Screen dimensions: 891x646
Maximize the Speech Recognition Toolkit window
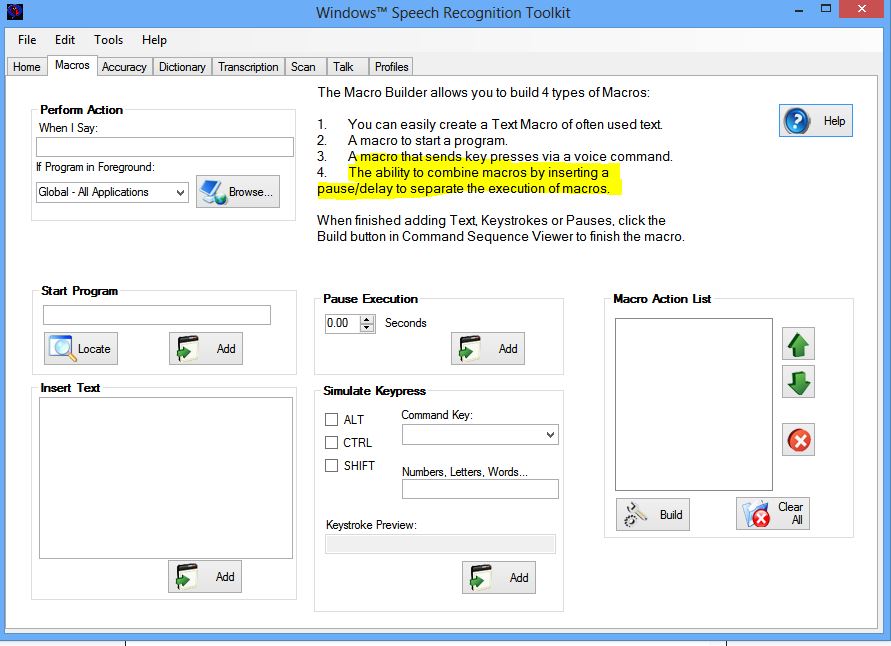[826, 9]
